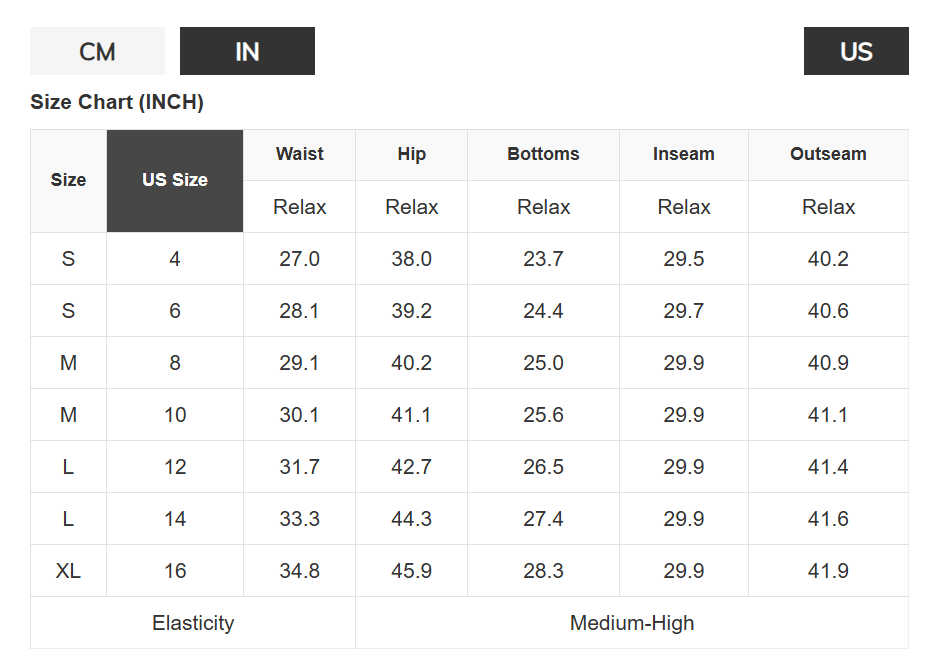The width and height of the screenshot is (940, 672).
Task: Click hip value 45.9
Action: (x=411, y=571)
